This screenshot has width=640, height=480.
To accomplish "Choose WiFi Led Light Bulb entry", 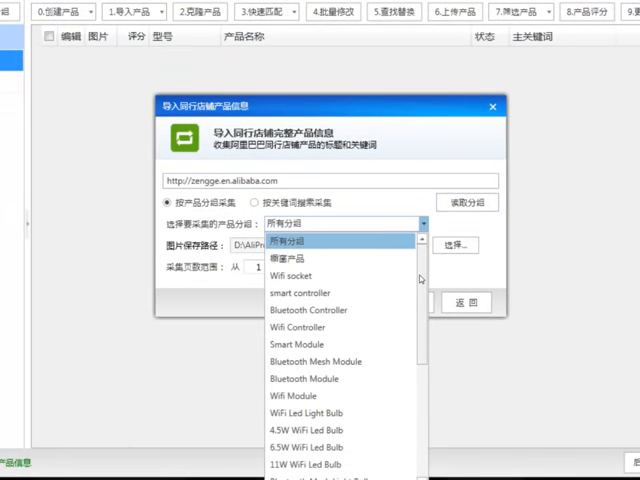I will tap(340, 413).
